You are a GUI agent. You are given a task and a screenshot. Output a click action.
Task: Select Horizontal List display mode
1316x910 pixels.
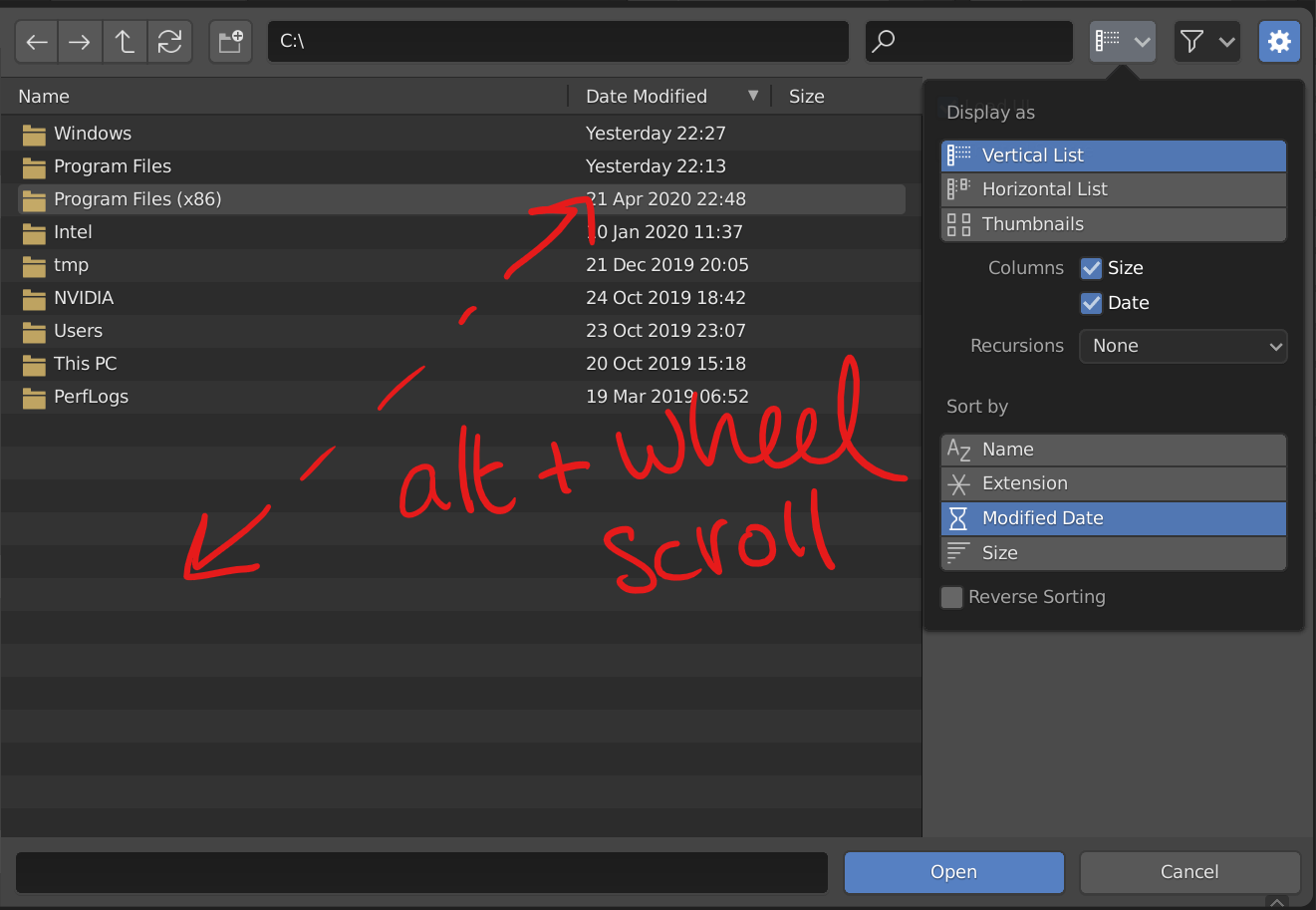coord(1114,189)
